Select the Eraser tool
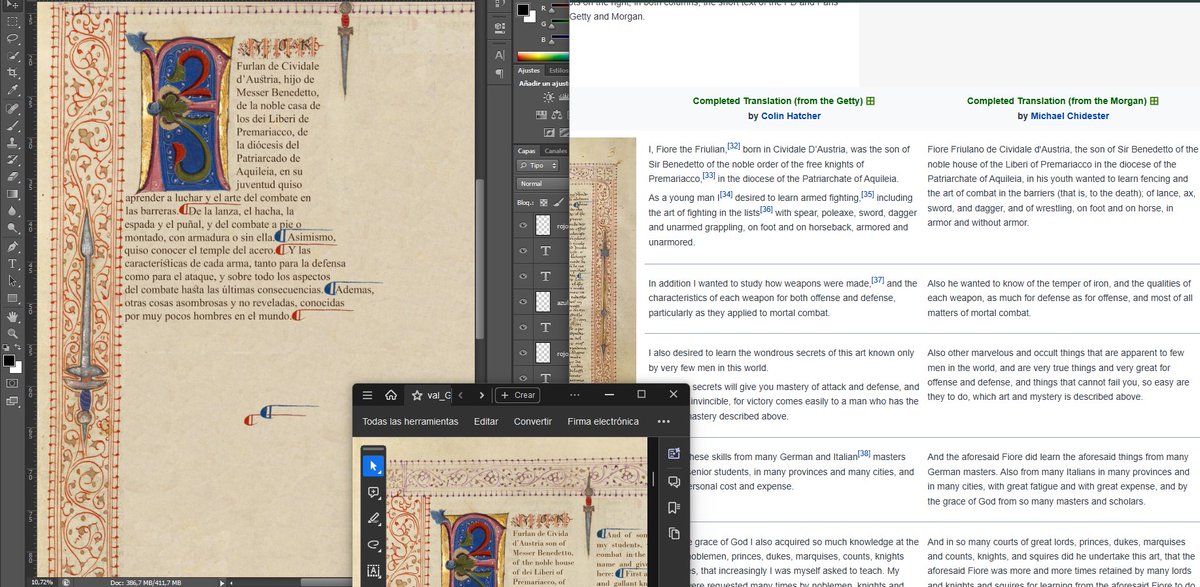Screen dimensions: 1200x587 [x=13, y=176]
